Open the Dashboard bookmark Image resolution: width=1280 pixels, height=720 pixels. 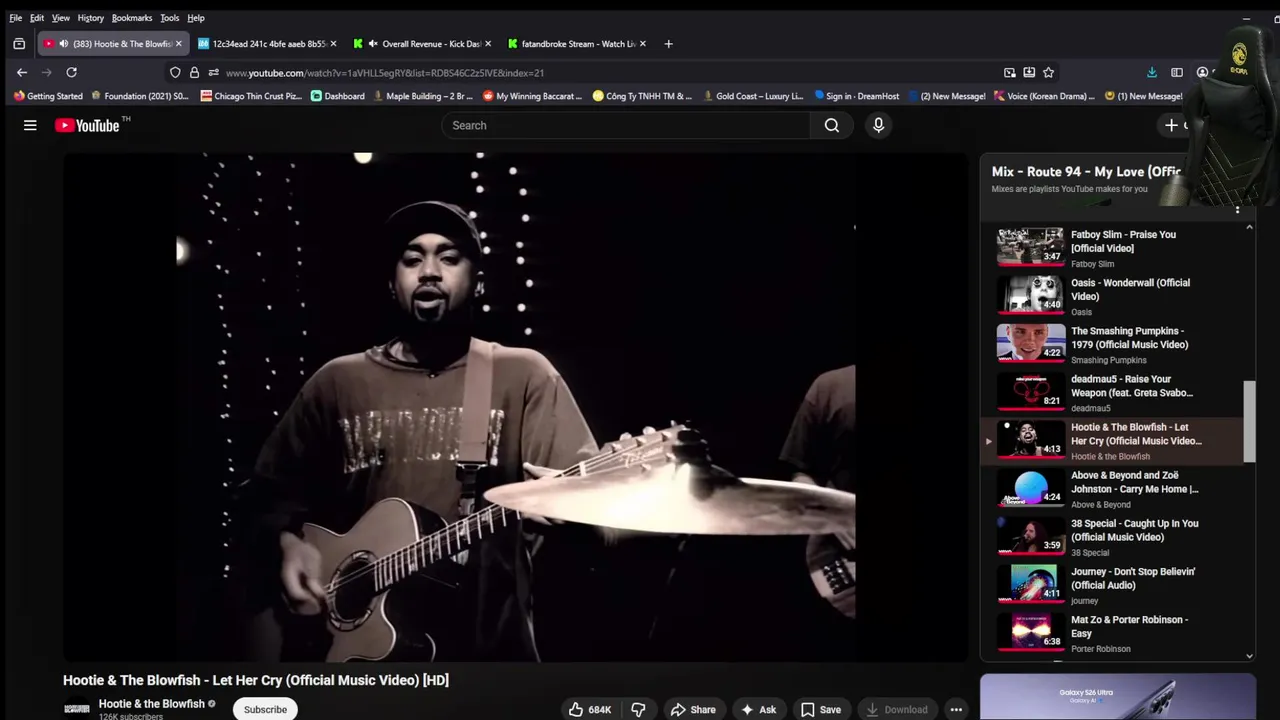[338, 96]
